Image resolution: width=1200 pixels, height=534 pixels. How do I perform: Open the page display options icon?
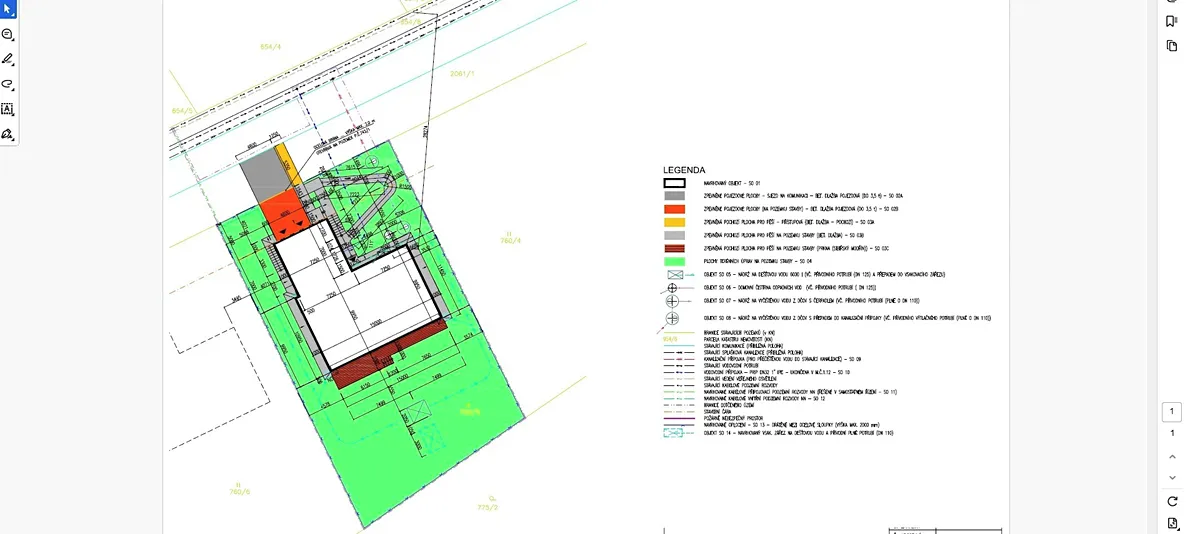coord(1172,524)
